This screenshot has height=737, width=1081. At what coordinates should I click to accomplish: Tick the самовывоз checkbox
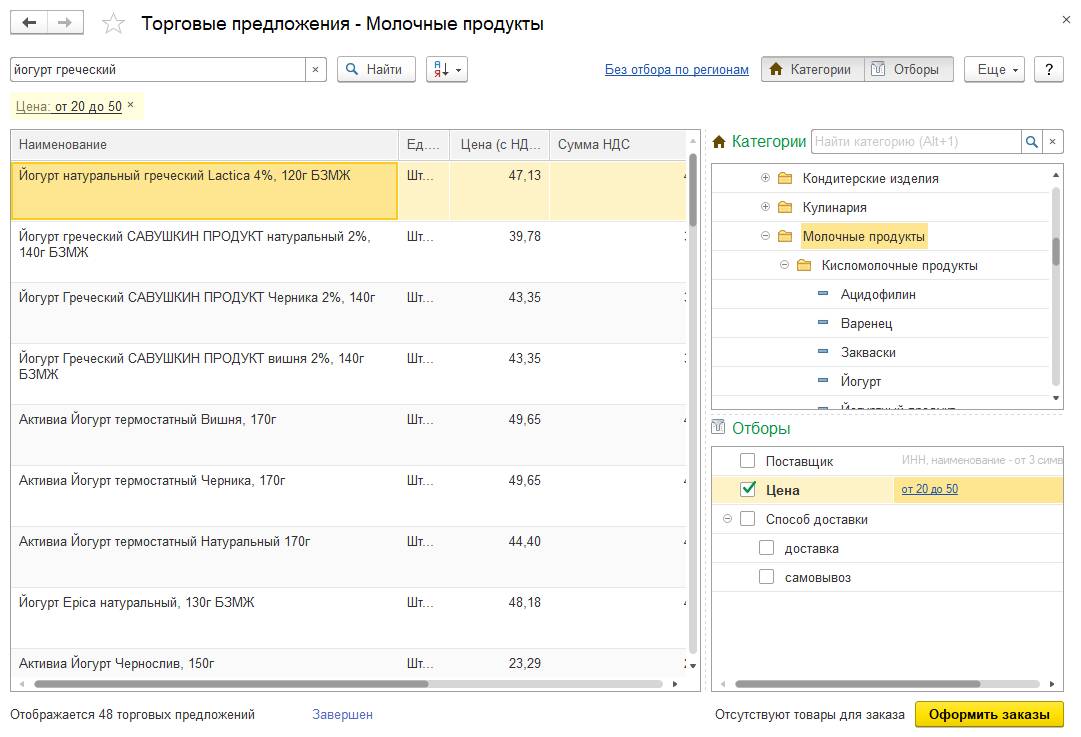(766, 577)
